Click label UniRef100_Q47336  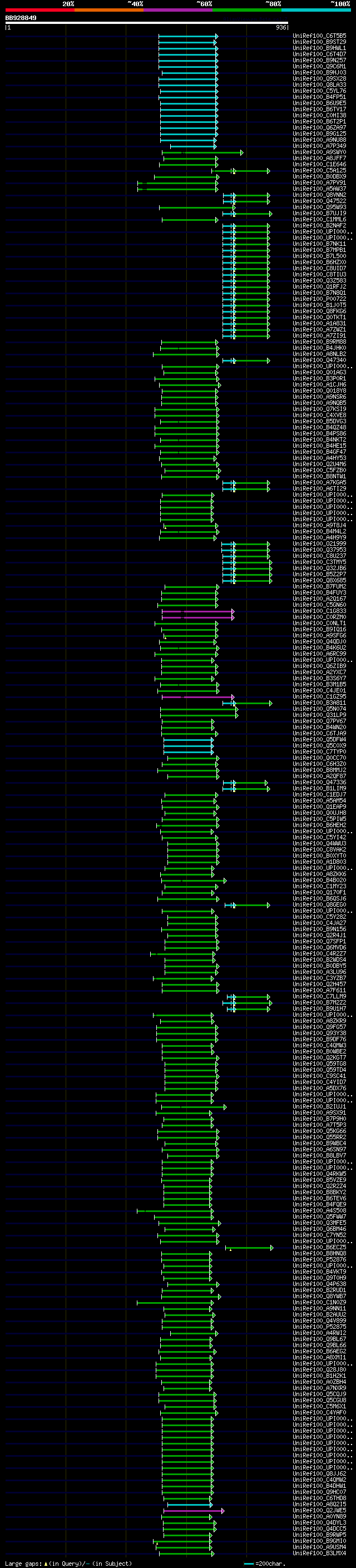coord(319,782)
